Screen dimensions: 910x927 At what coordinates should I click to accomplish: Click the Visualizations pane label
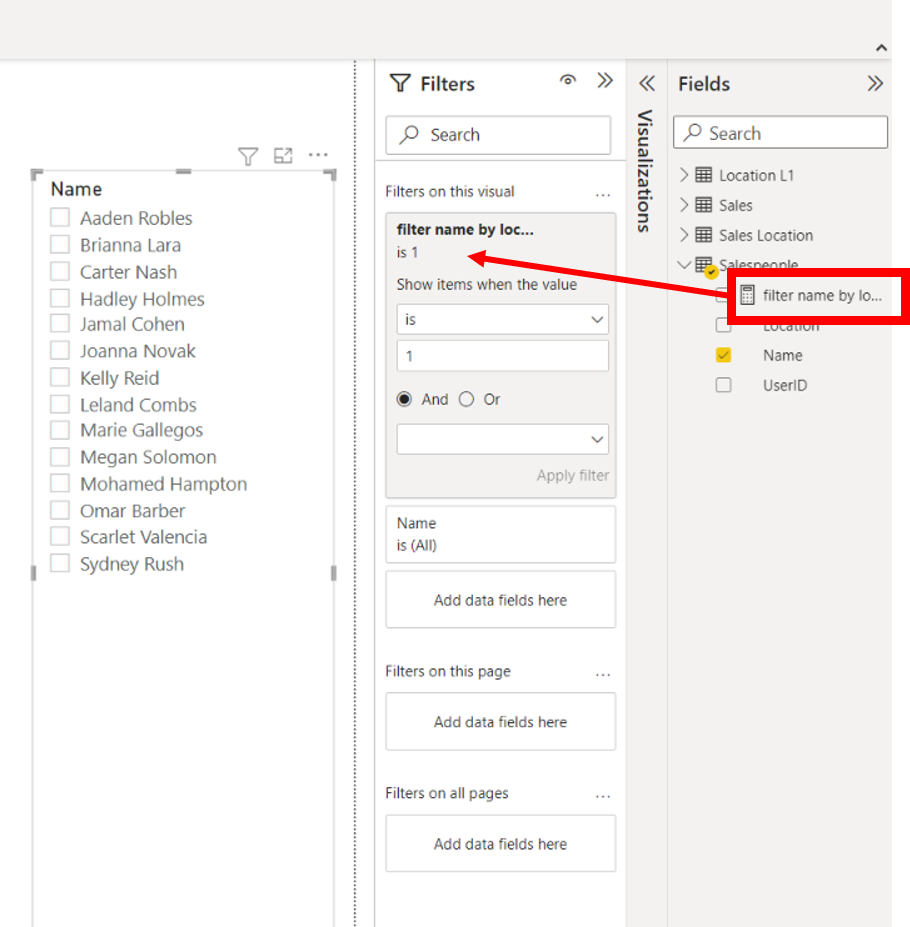(645, 171)
